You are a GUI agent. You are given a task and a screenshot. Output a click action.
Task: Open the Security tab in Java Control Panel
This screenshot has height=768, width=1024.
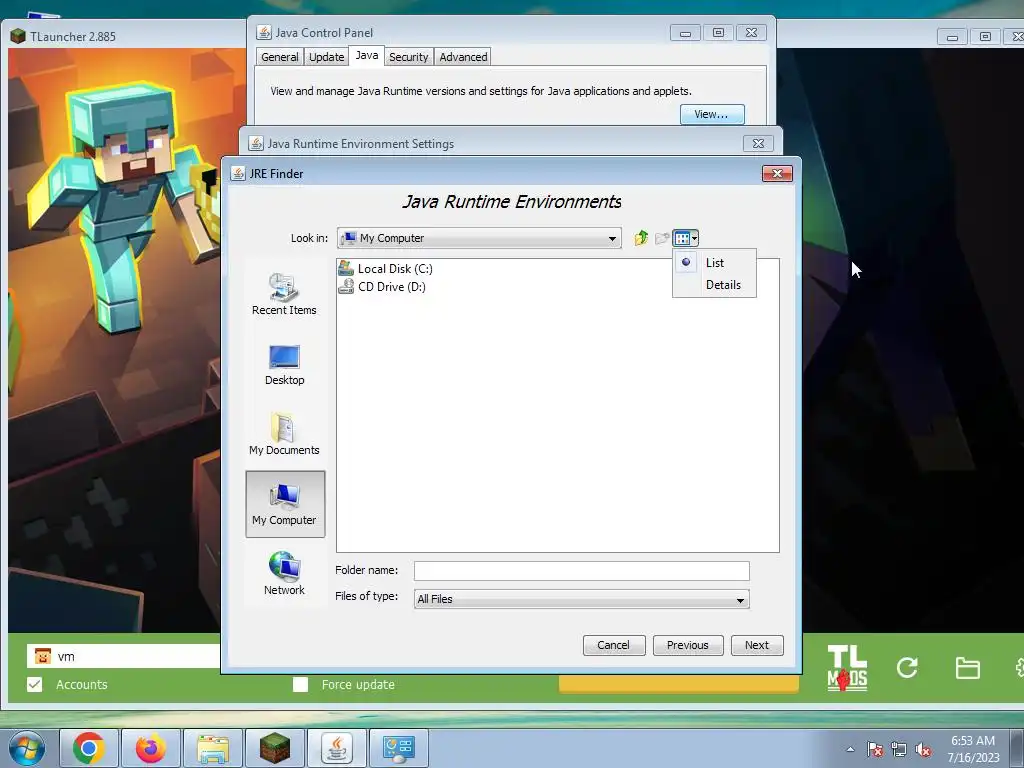coord(408,57)
